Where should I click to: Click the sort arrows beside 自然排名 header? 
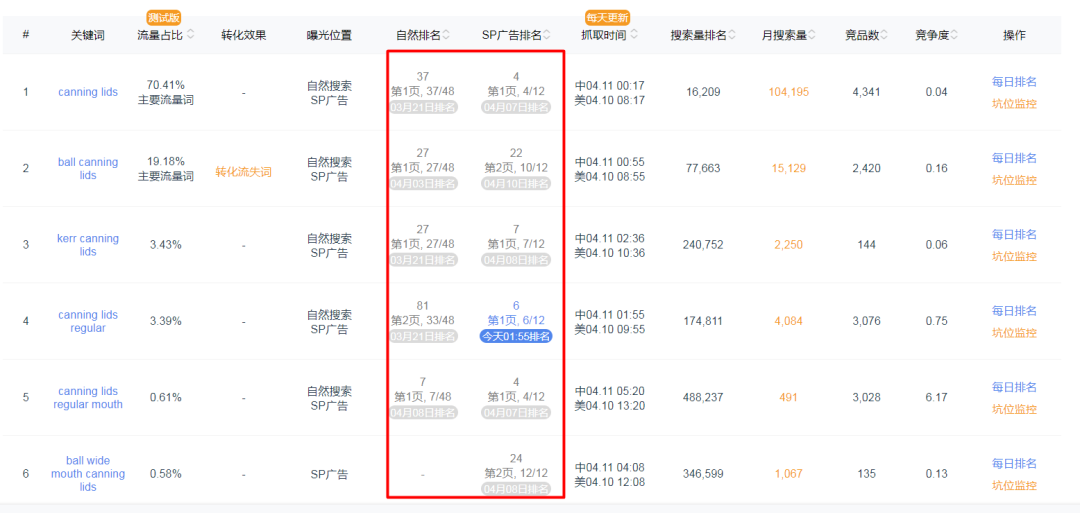(x=447, y=35)
